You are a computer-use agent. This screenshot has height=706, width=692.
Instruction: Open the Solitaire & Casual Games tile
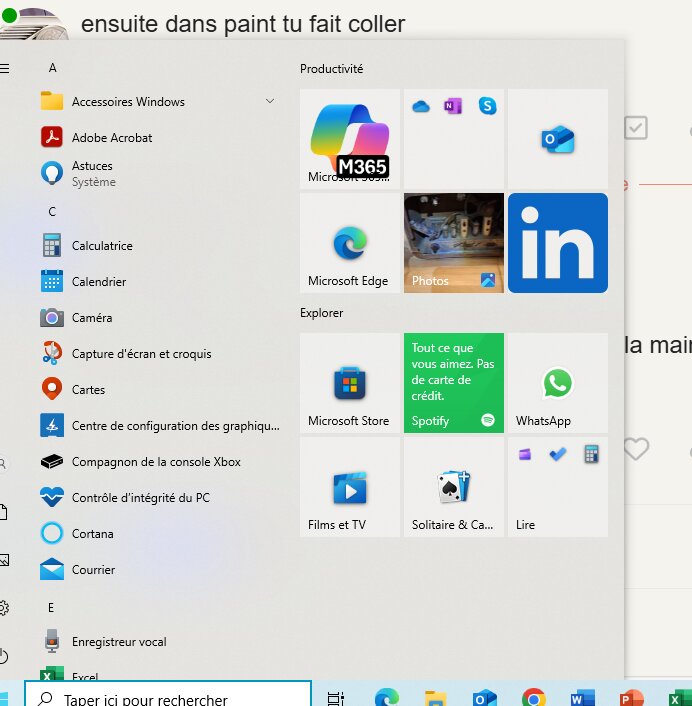point(454,487)
